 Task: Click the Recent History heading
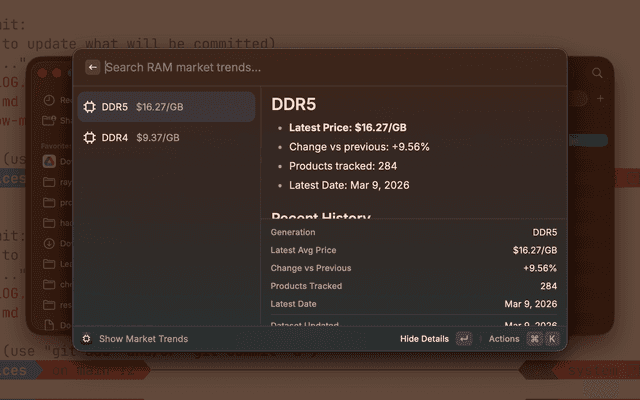point(320,216)
